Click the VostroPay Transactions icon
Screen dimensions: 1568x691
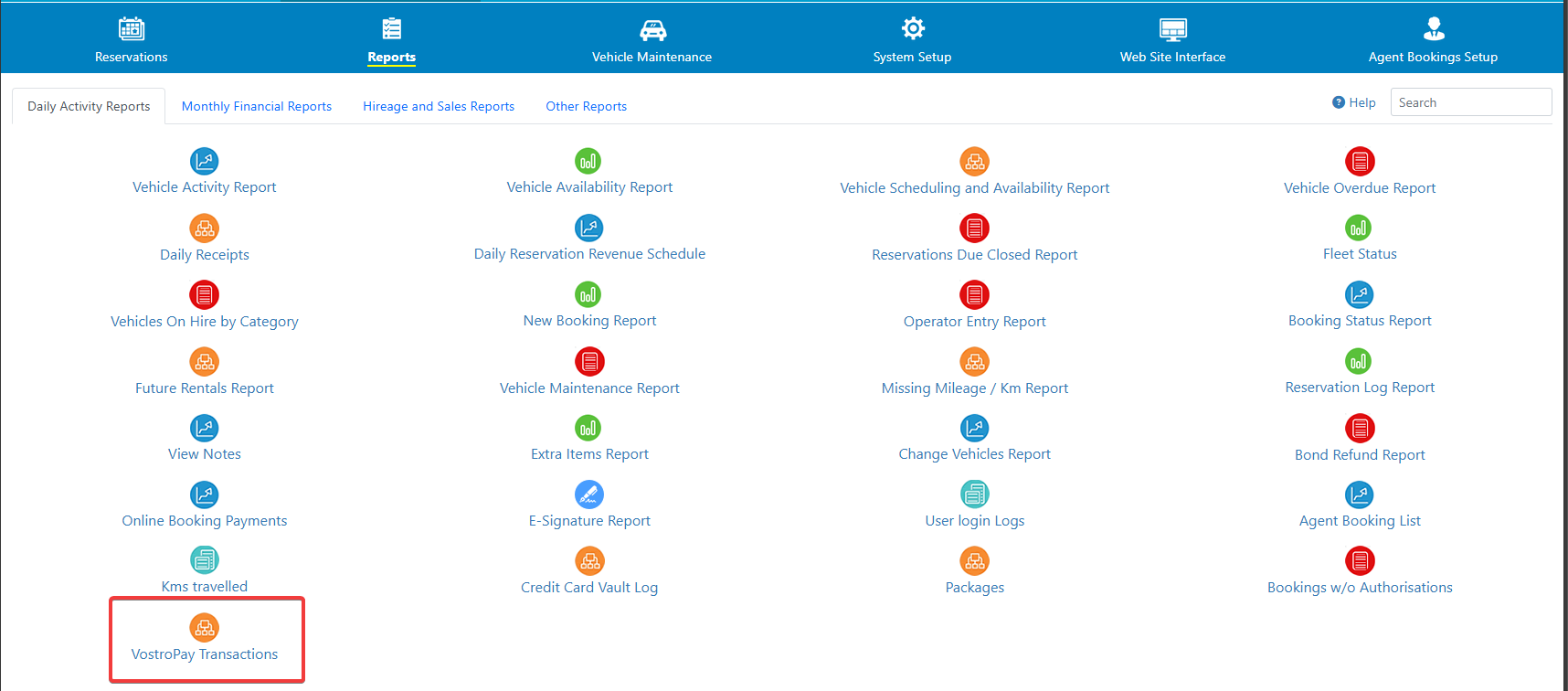pos(205,627)
